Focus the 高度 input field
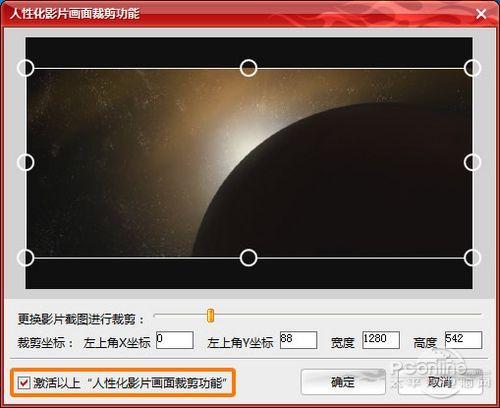 464,340
